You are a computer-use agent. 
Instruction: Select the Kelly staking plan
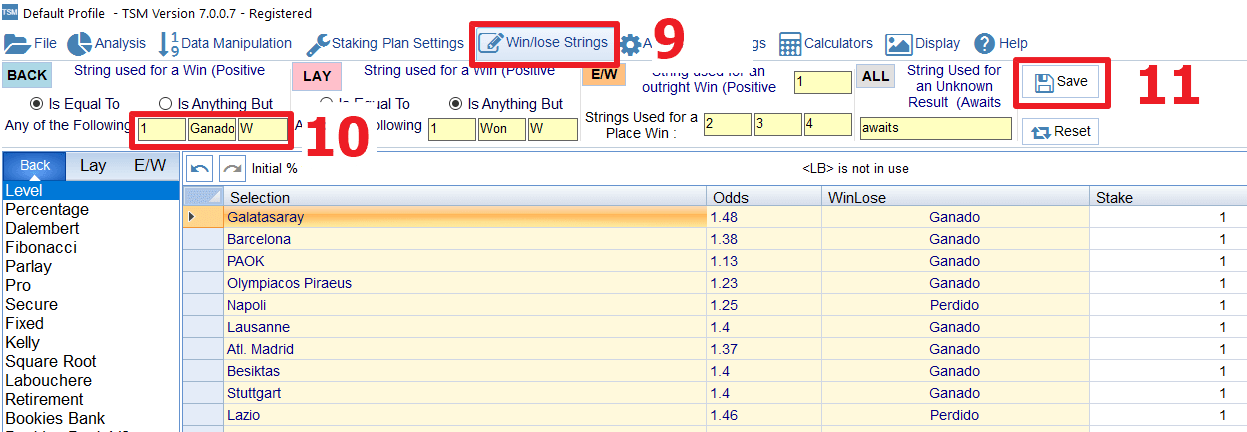(x=90, y=342)
